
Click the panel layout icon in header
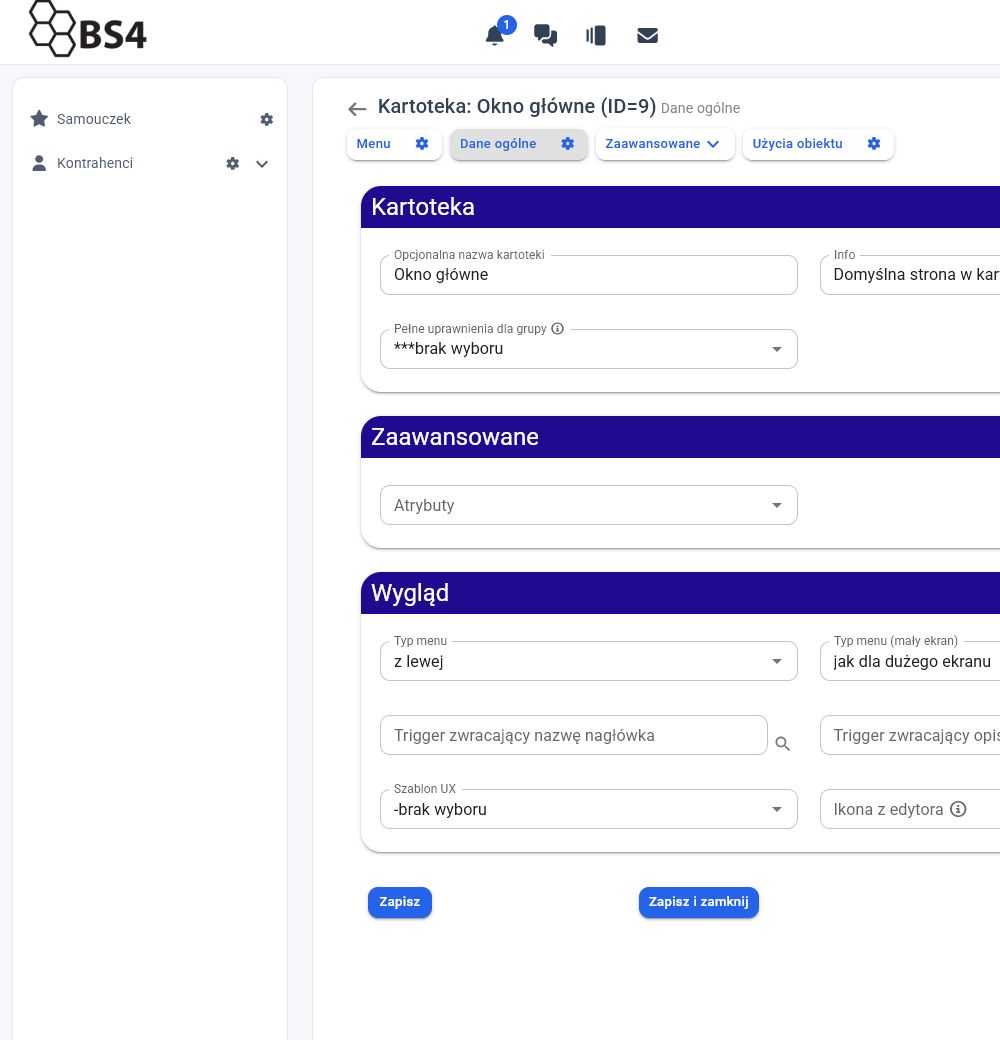[x=595, y=35]
